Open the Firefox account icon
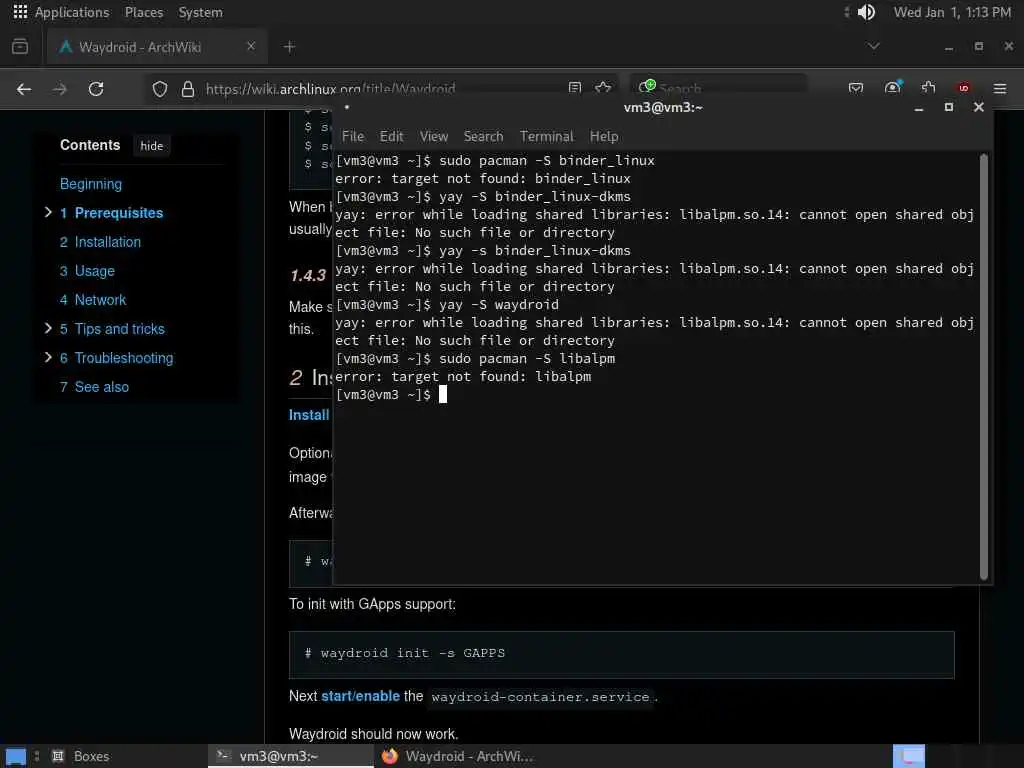Viewport: 1024px width, 768px height. click(x=893, y=88)
